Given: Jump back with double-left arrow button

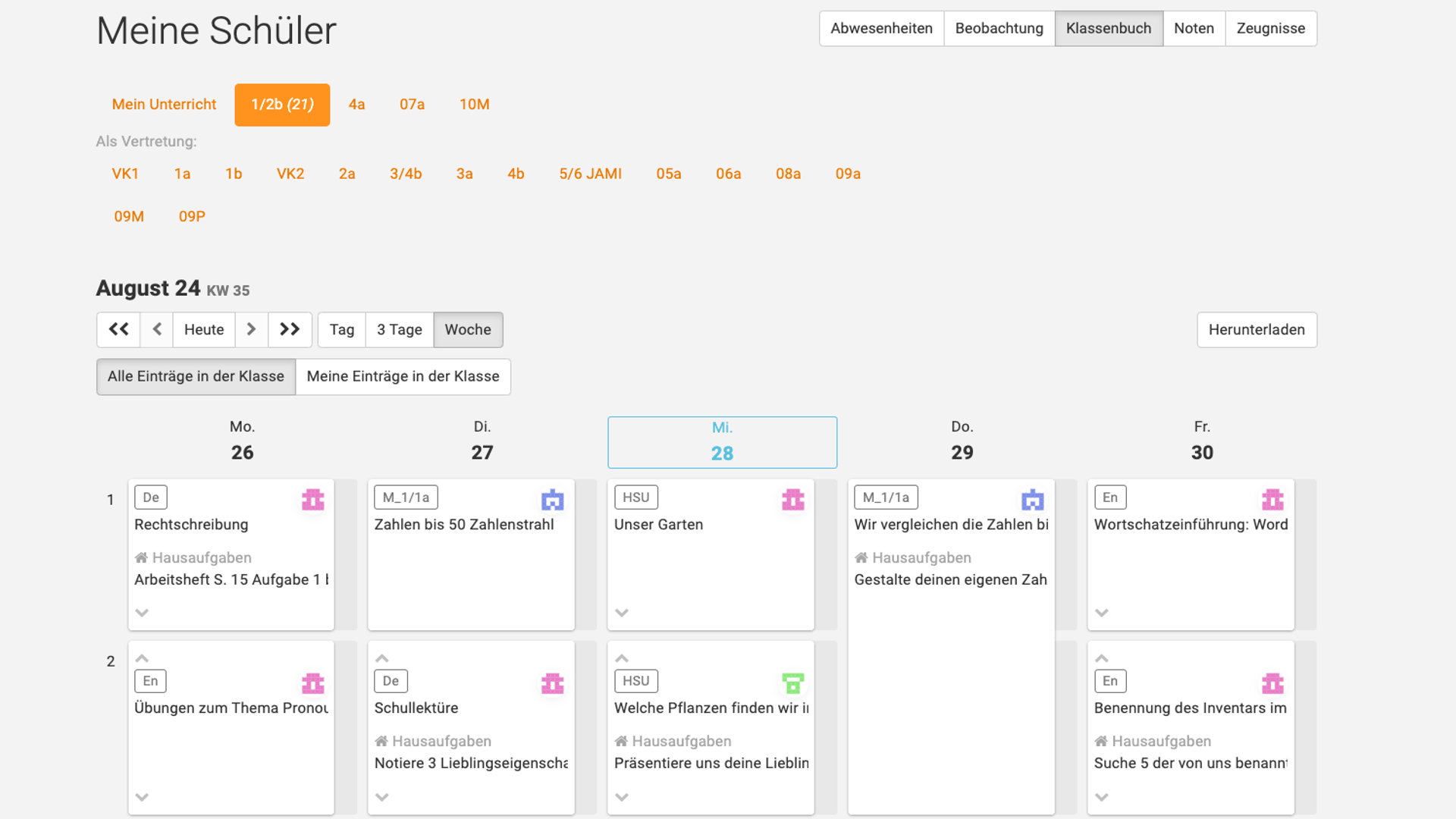Looking at the screenshot, I should coord(118,329).
